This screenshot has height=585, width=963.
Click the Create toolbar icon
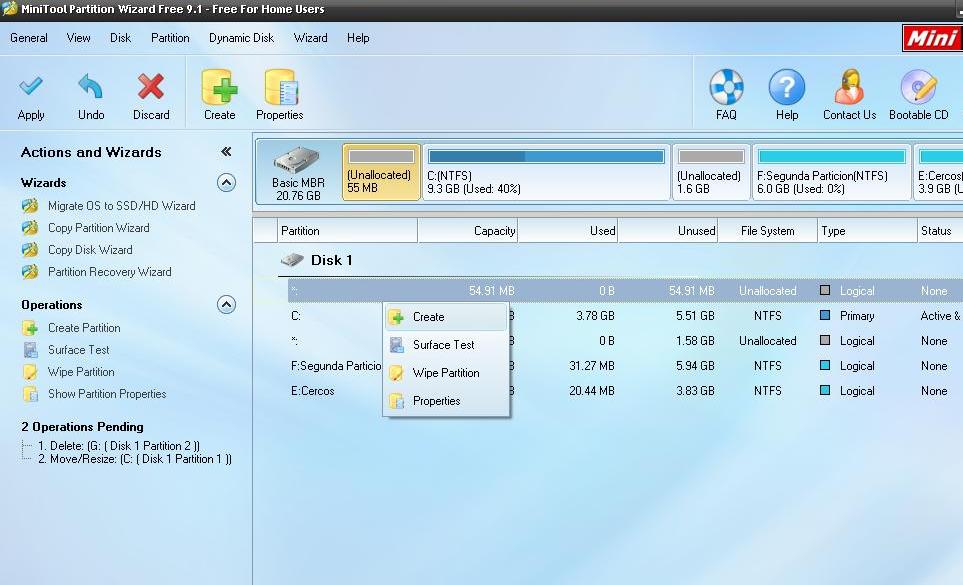pos(219,87)
